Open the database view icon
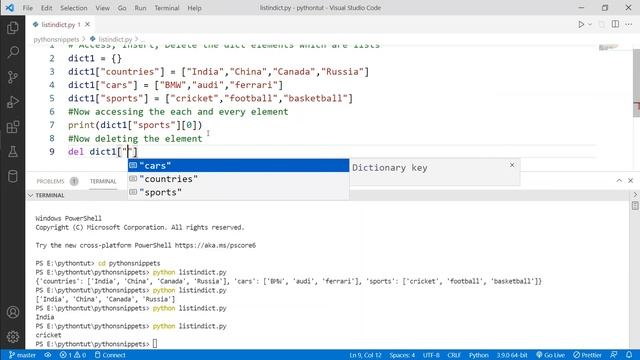 [13, 176]
